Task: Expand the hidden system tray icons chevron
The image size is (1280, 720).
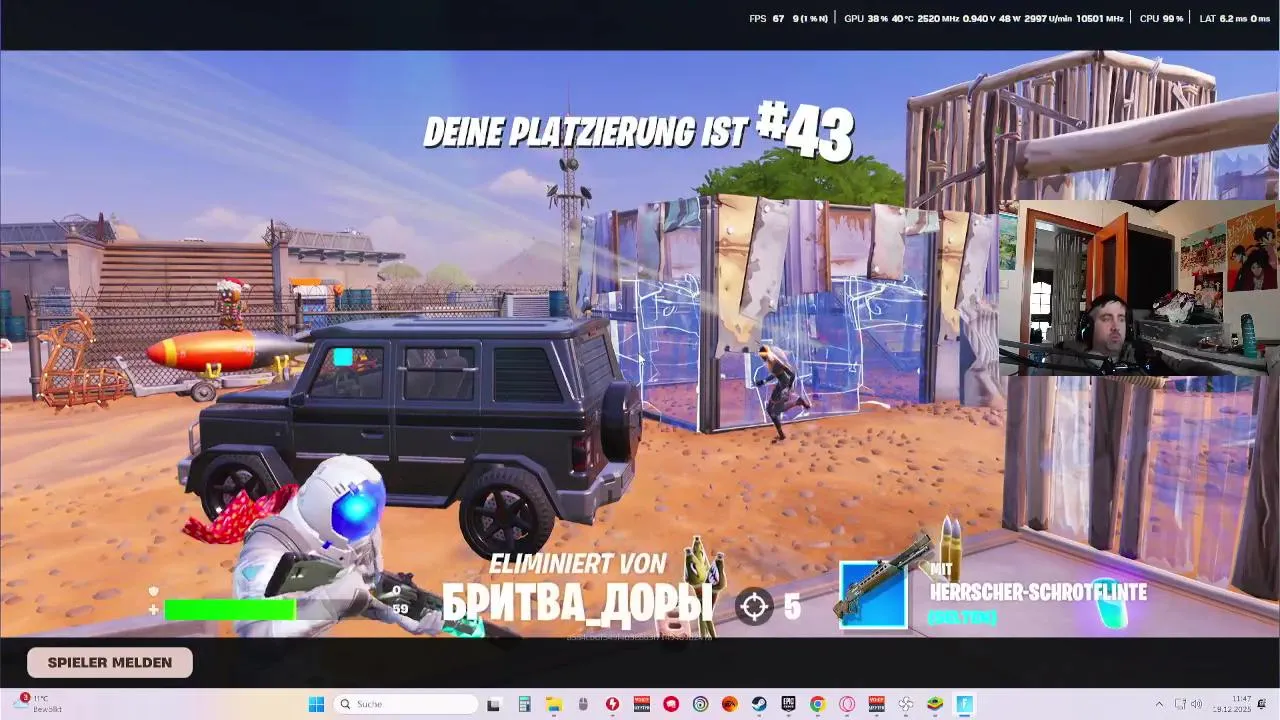Action: click(1159, 704)
